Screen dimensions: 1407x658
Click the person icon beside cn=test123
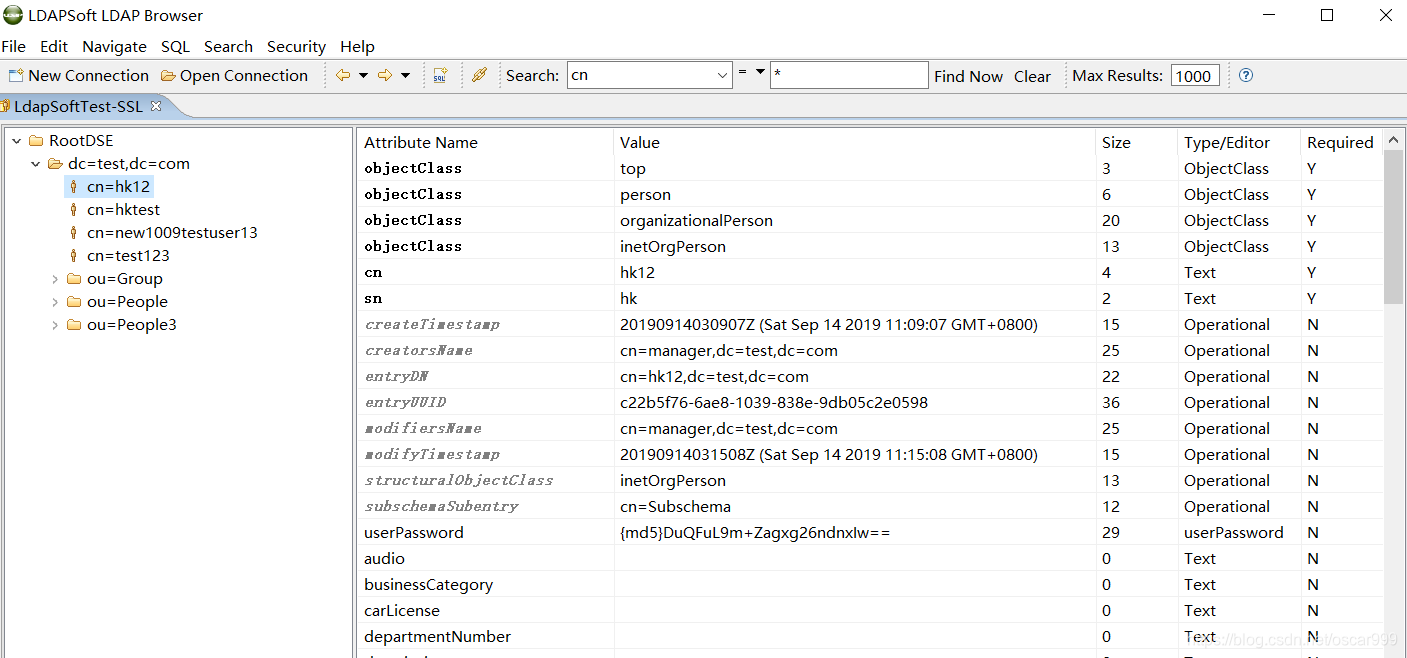point(75,255)
